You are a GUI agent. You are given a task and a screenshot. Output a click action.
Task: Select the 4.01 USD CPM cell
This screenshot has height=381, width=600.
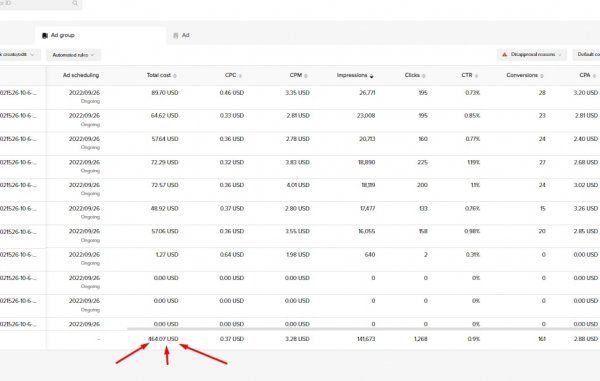pos(297,185)
